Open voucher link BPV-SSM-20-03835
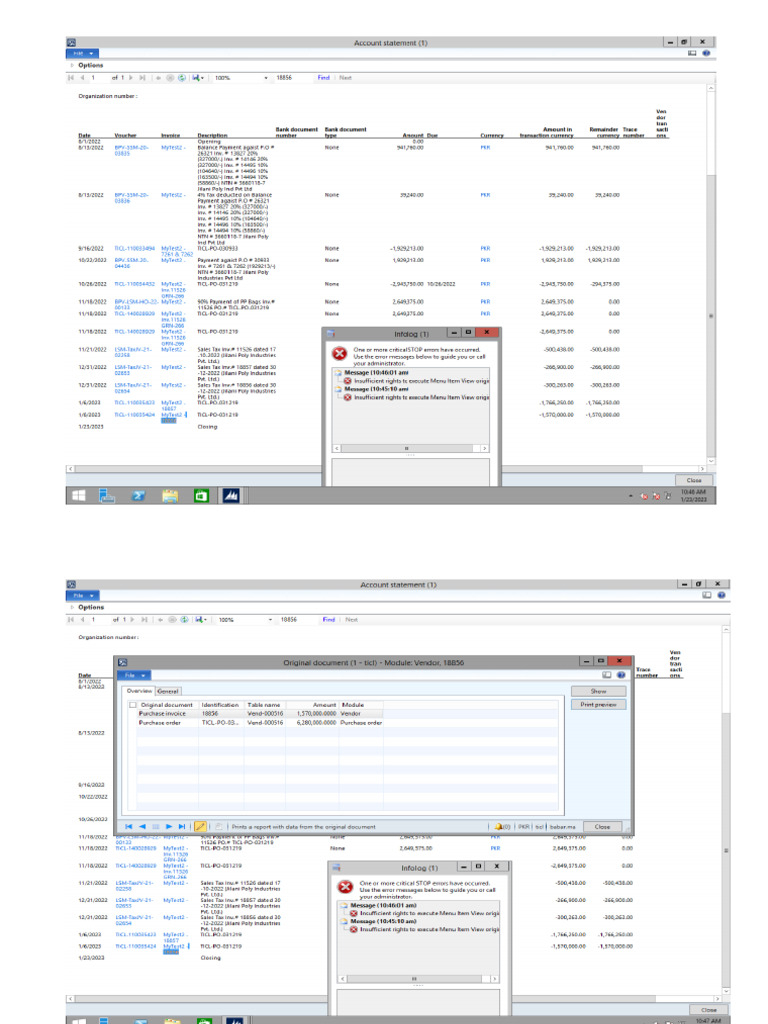 (131, 151)
